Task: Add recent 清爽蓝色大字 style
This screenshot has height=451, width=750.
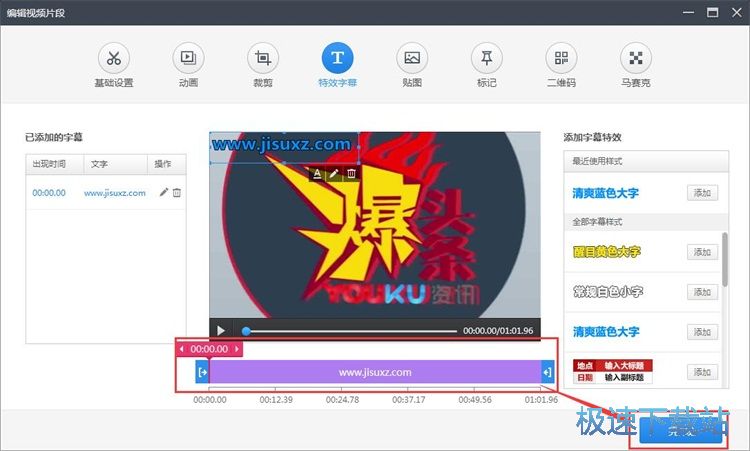Action: click(702, 193)
